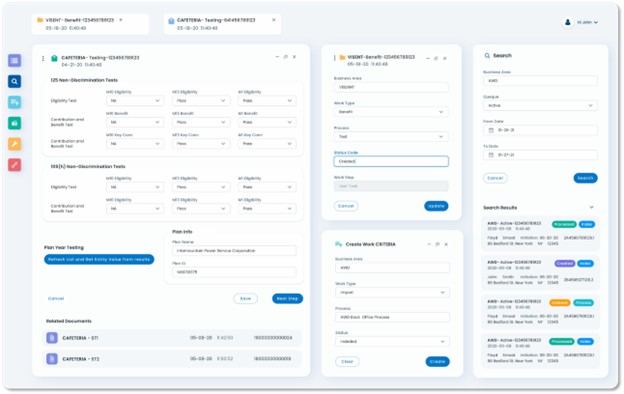This screenshot has width=624, height=394.
Task: Click the orange badge on third search result
Action: click(560, 303)
